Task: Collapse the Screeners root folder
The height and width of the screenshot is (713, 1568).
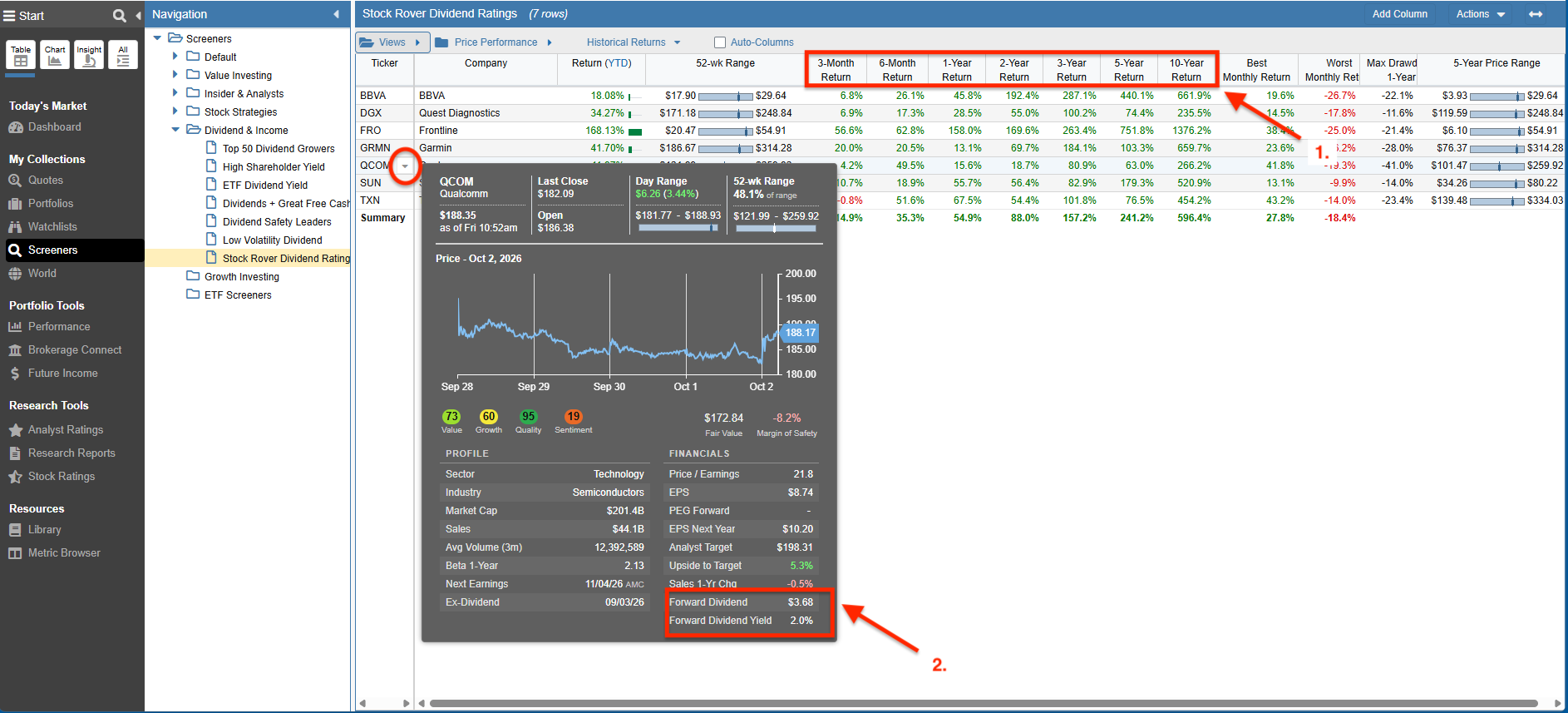Action: point(157,38)
